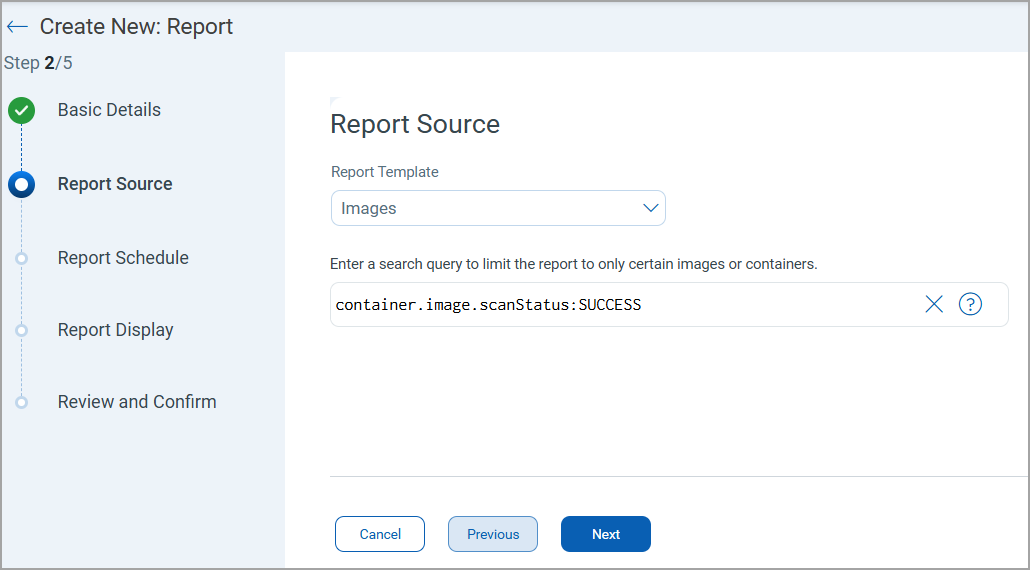Expand the chevron arrow in the Images combo box

[x=650, y=208]
